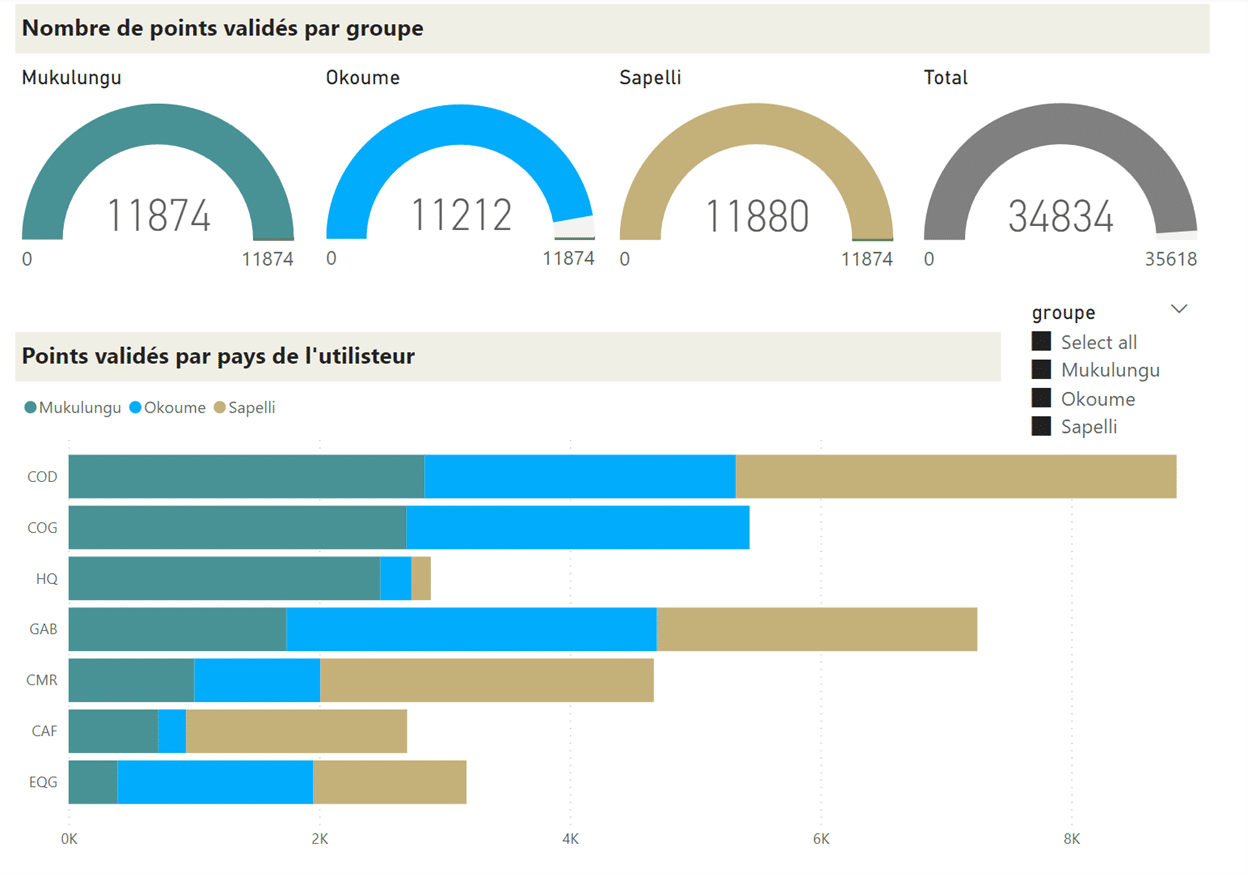Click the Okoume segment of COG bar
This screenshot has height=873, width=1248.
[577, 528]
